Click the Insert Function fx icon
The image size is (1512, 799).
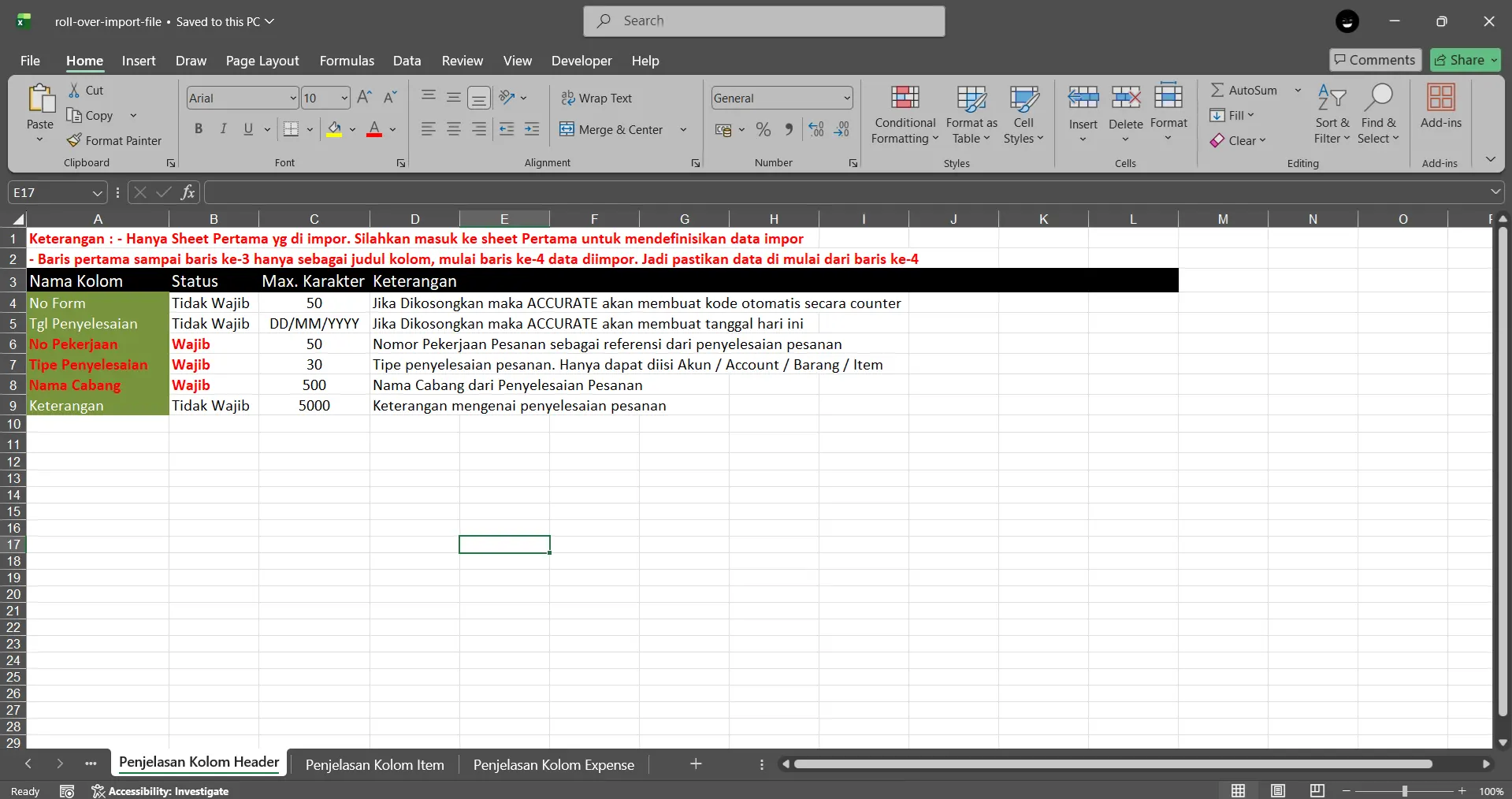pyautogui.click(x=188, y=192)
